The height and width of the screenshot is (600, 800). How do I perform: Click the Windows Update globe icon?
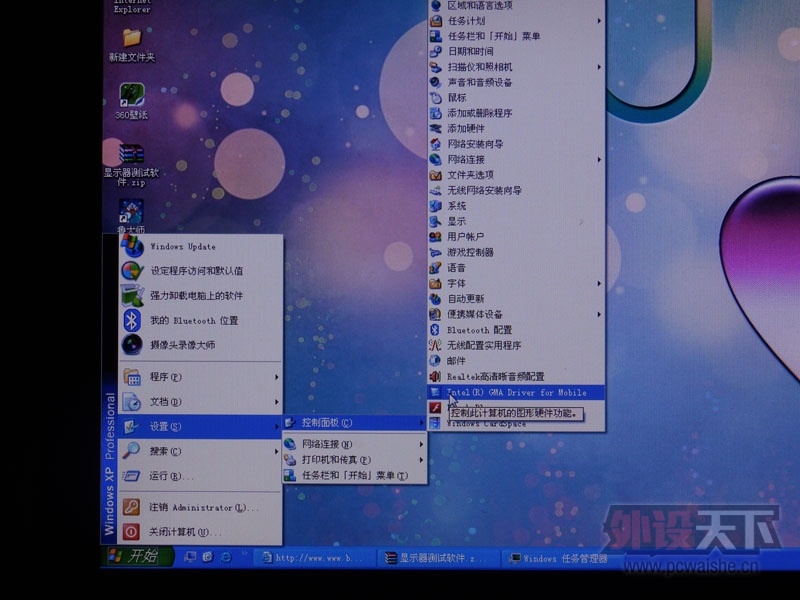pyautogui.click(x=132, y=246)
